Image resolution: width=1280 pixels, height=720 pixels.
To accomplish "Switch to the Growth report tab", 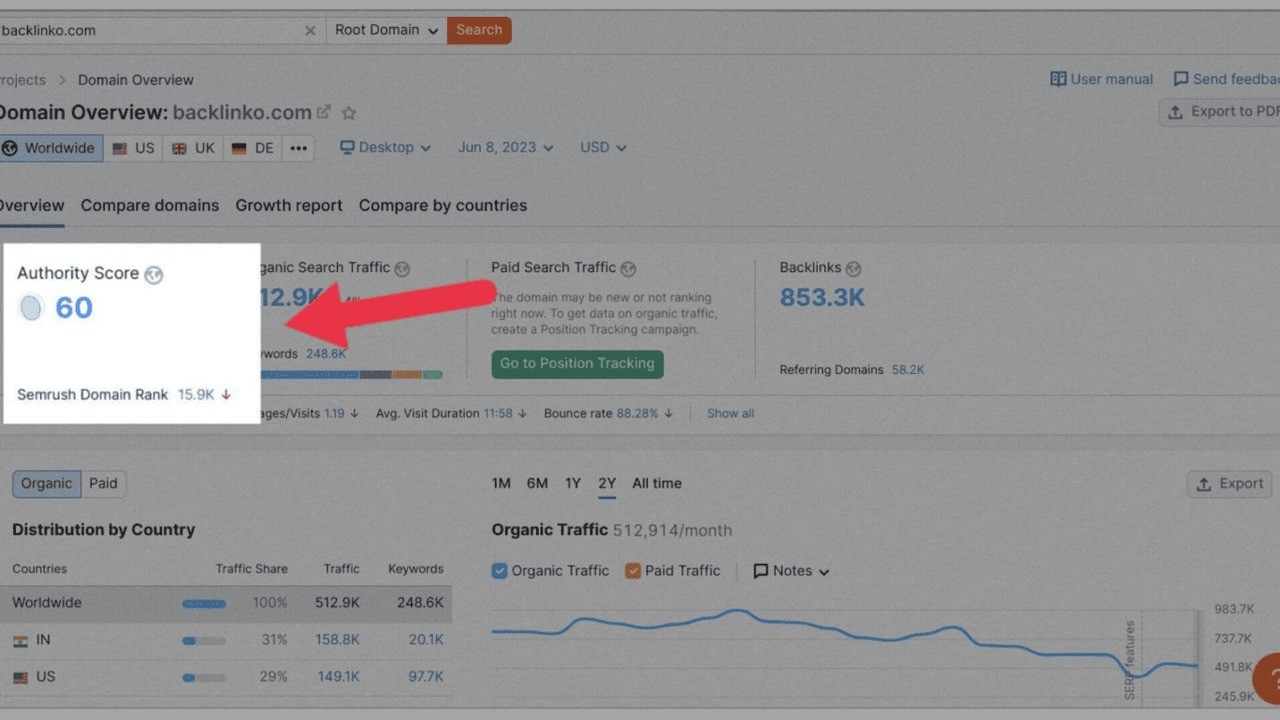I will click(289, 205).
